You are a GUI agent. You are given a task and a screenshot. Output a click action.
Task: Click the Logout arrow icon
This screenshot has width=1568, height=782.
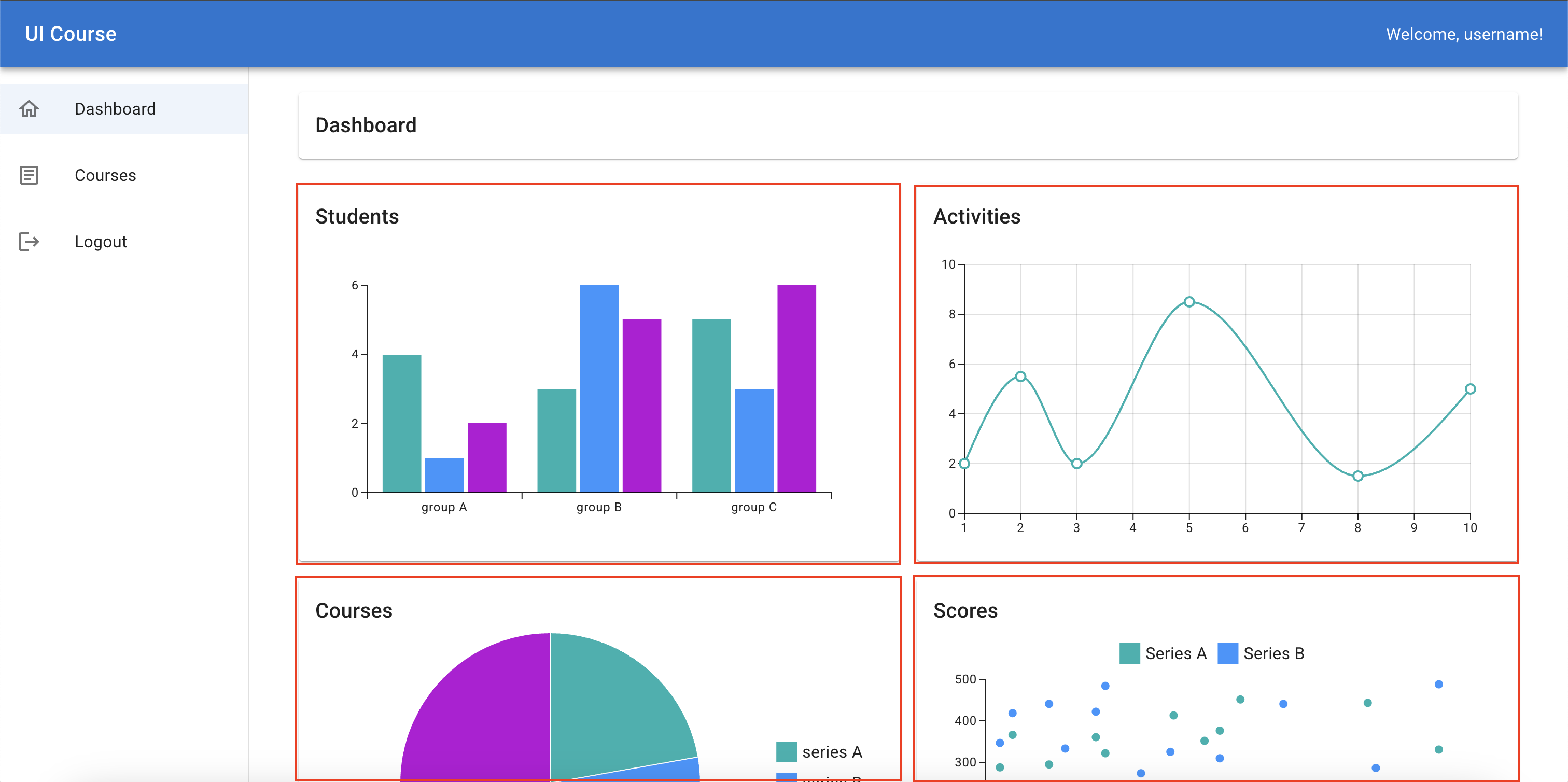coord(29,242)
